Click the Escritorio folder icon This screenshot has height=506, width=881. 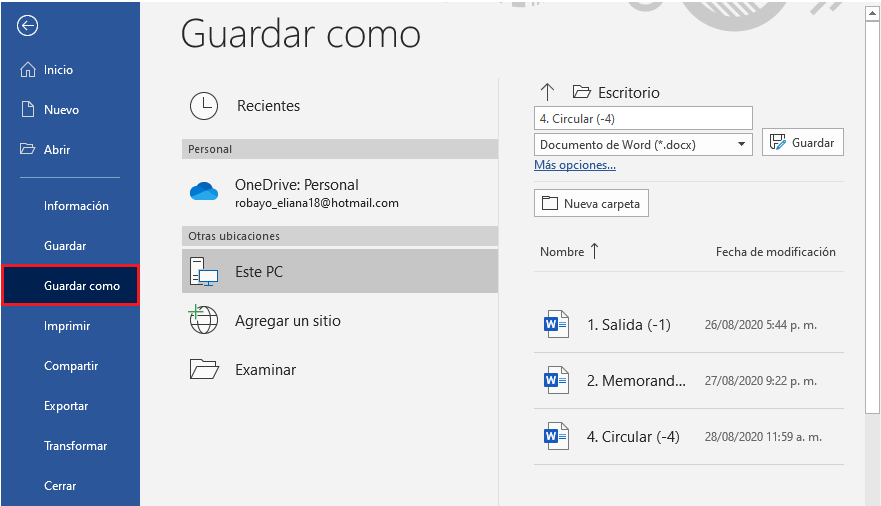[581, 92]
